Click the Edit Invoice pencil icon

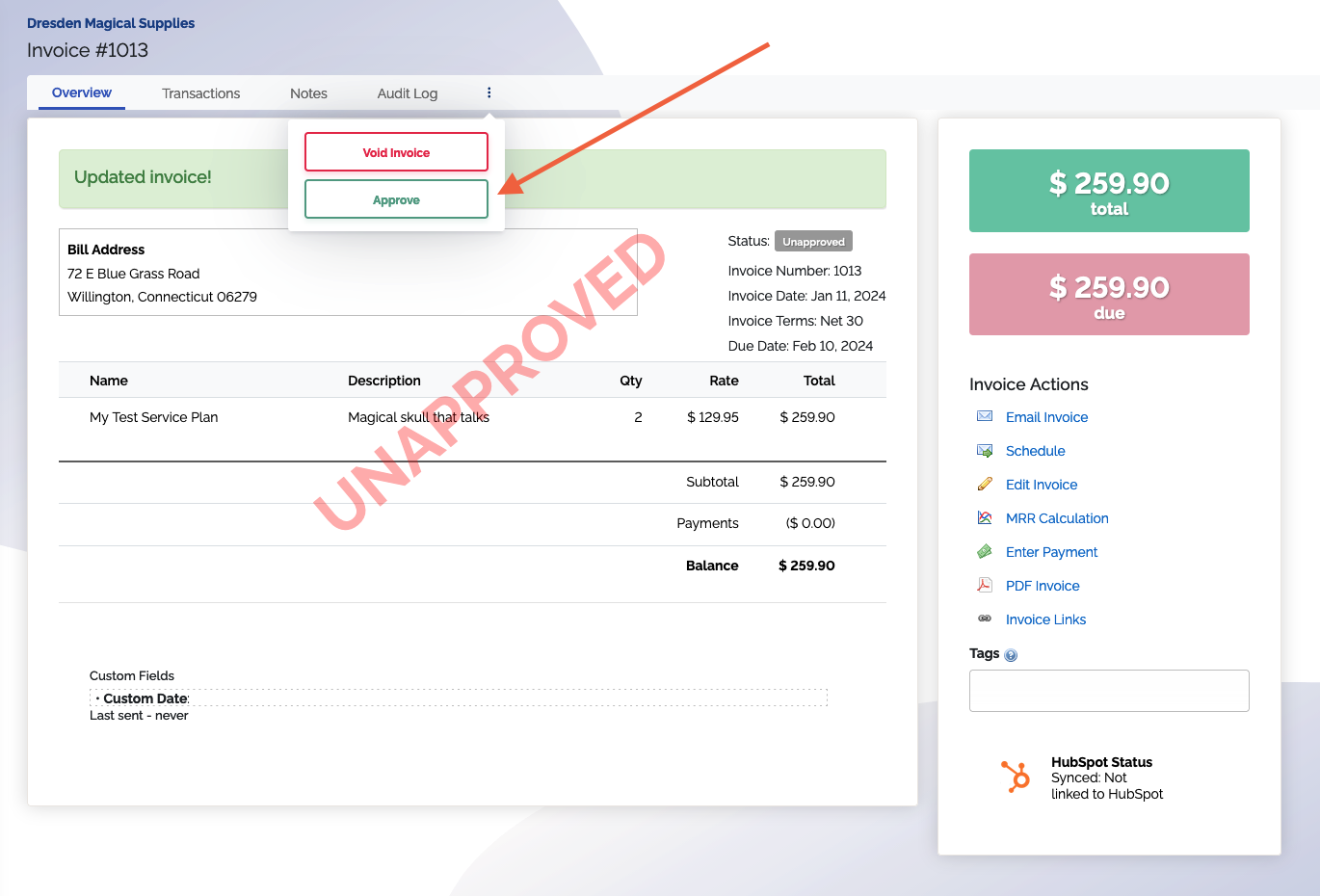(984, 484)
